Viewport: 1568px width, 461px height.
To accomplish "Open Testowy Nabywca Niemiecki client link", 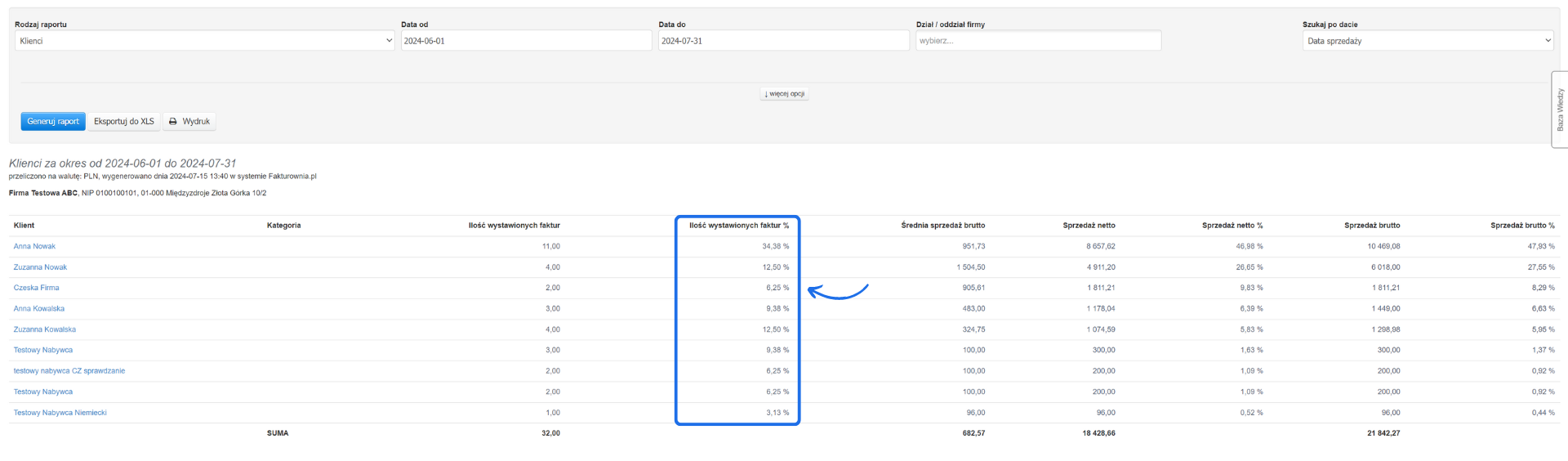I will (60, 413).
